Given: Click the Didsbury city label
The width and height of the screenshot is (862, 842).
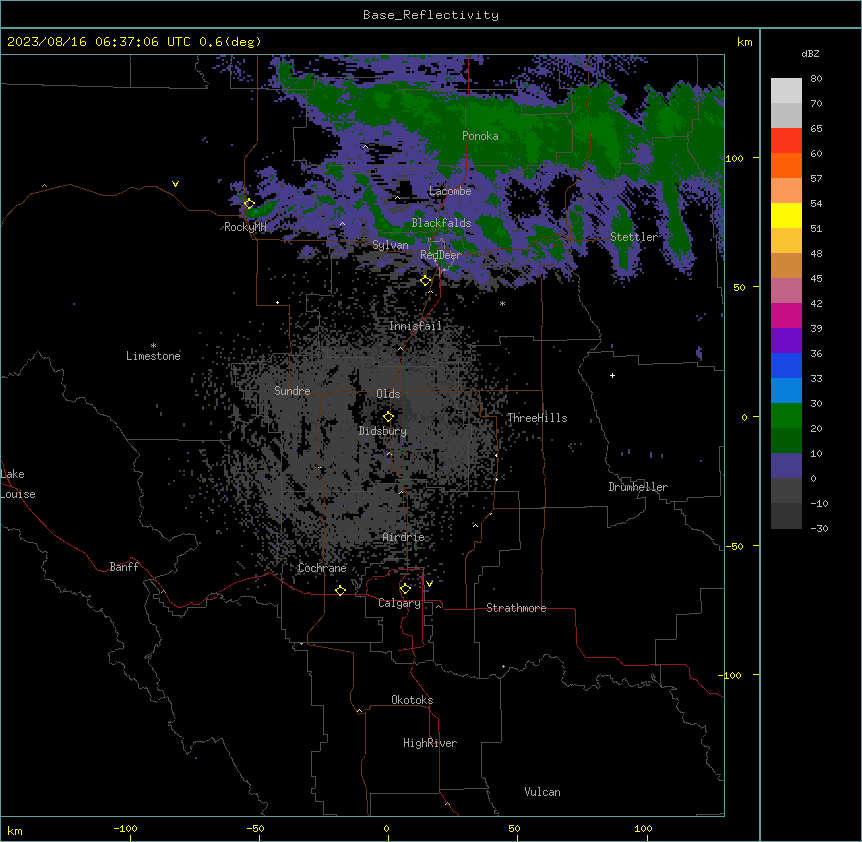Looking at the screenshot, I should tap(382, 431).
